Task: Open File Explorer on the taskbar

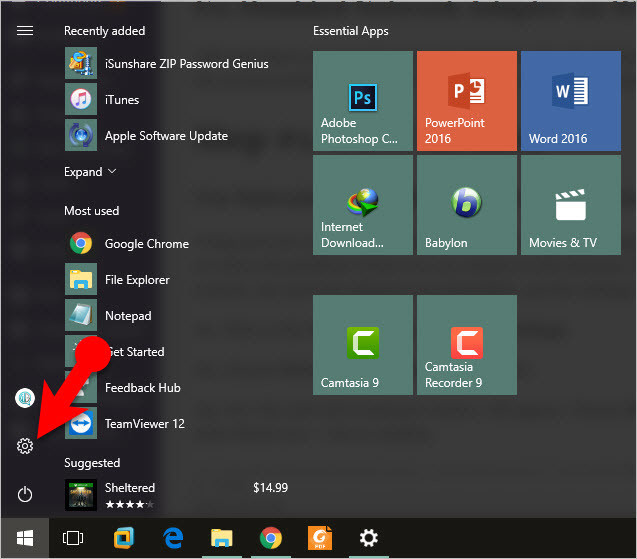Action: [221, 538]
